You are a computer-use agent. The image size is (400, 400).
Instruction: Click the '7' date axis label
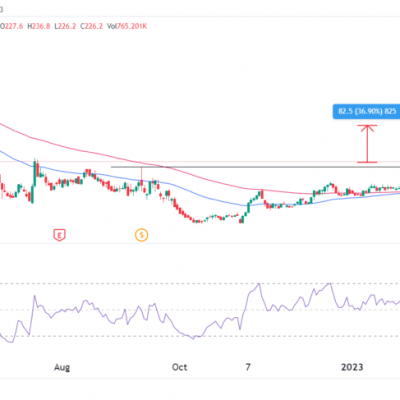point(248,367)
